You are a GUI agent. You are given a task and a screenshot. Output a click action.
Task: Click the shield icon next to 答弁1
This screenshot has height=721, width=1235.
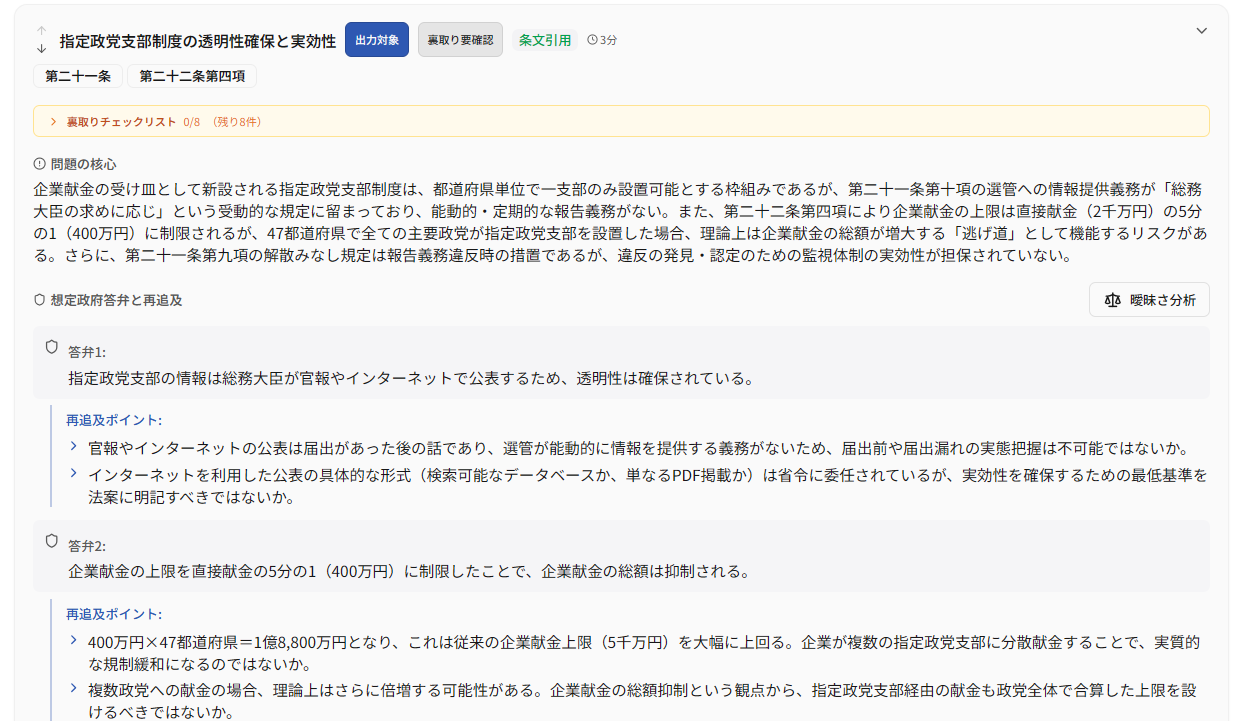tap(52, 347)
